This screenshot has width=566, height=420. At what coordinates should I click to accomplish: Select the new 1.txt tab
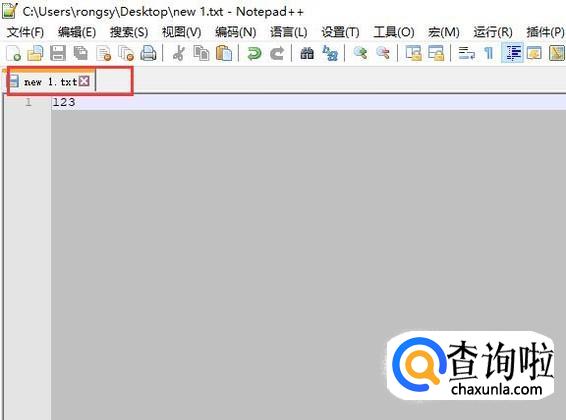pyautogui.click(x=49, y=82)
